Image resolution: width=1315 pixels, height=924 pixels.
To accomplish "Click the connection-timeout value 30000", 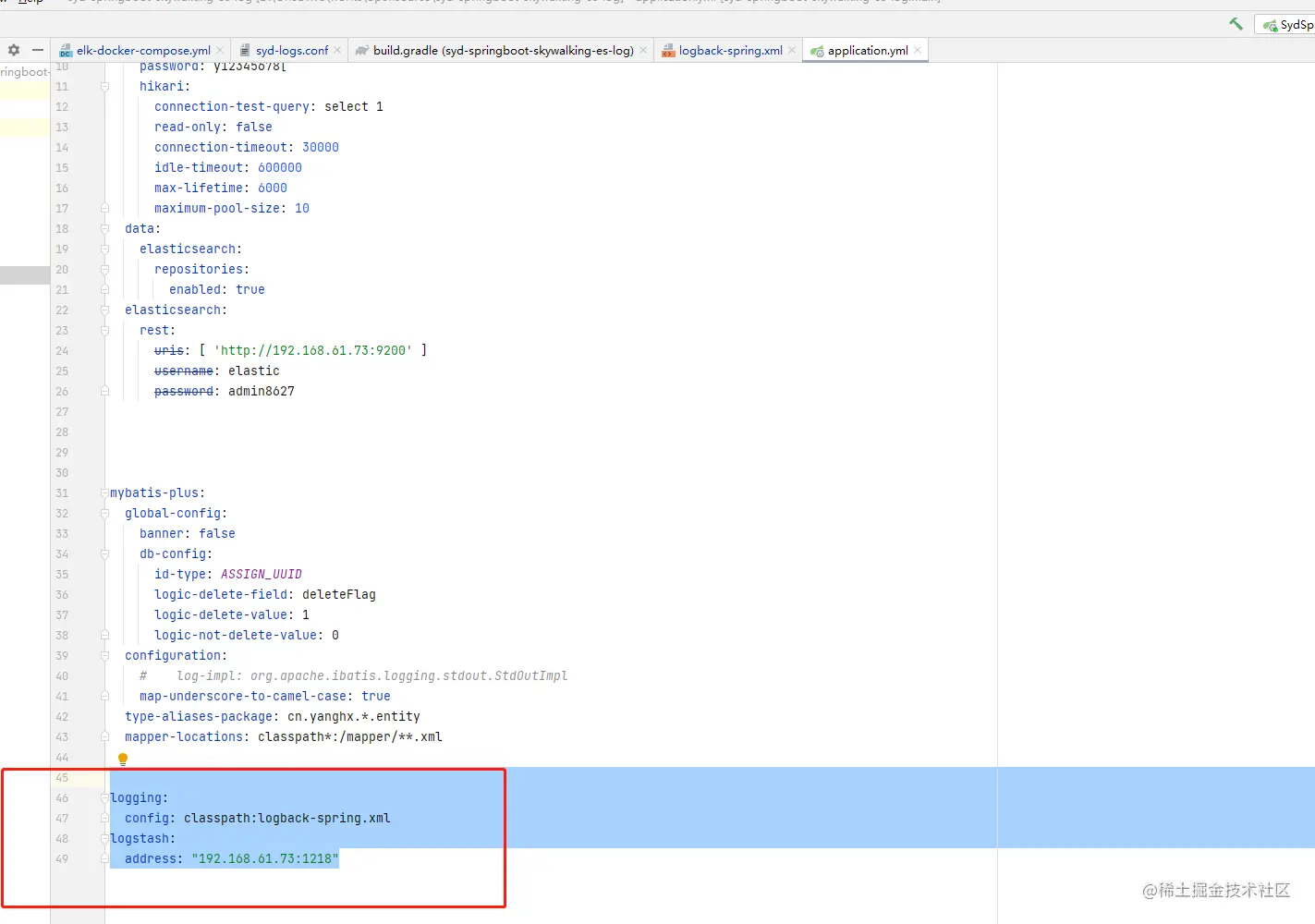I will tap(321, 148).
